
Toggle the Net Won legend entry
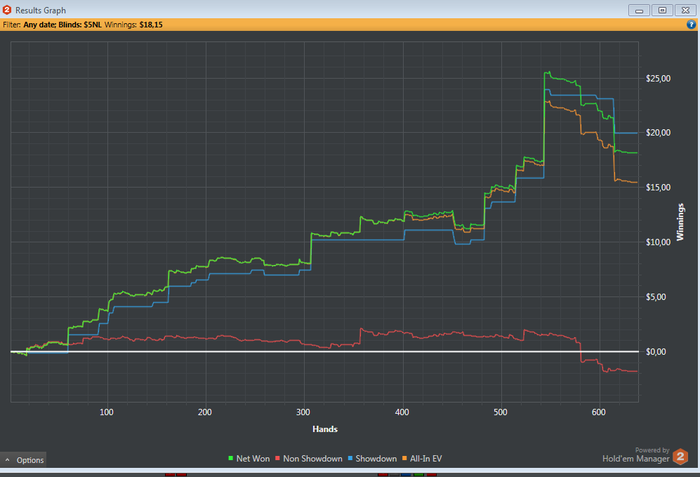249,459
